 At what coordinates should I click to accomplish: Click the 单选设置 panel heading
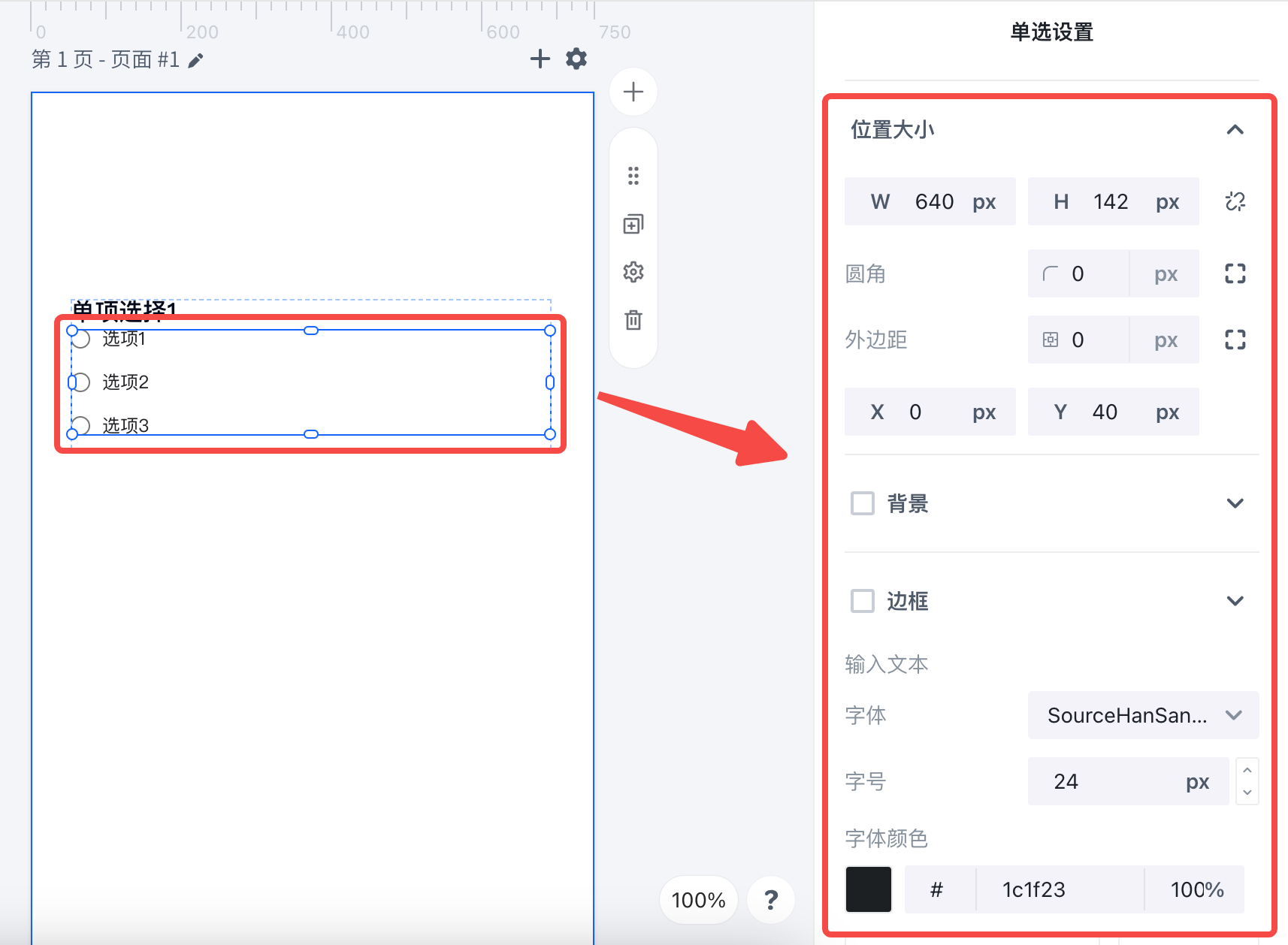(x=1052, y=32)
